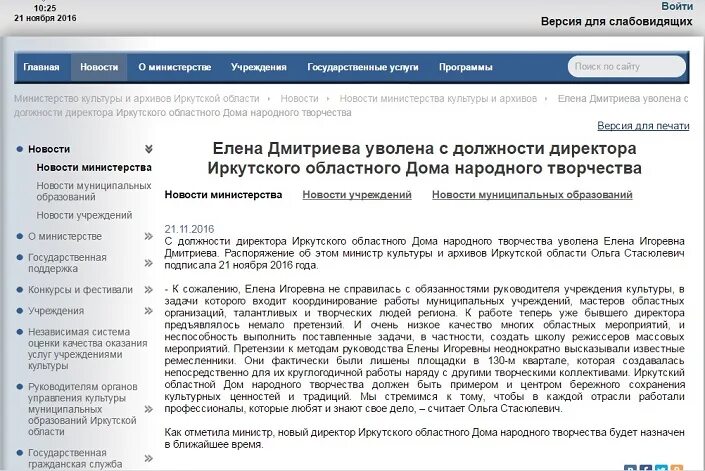Expand Государственная гражданская служба sidebar chevron
Viewport: 705px width, 471px height.
148,458
